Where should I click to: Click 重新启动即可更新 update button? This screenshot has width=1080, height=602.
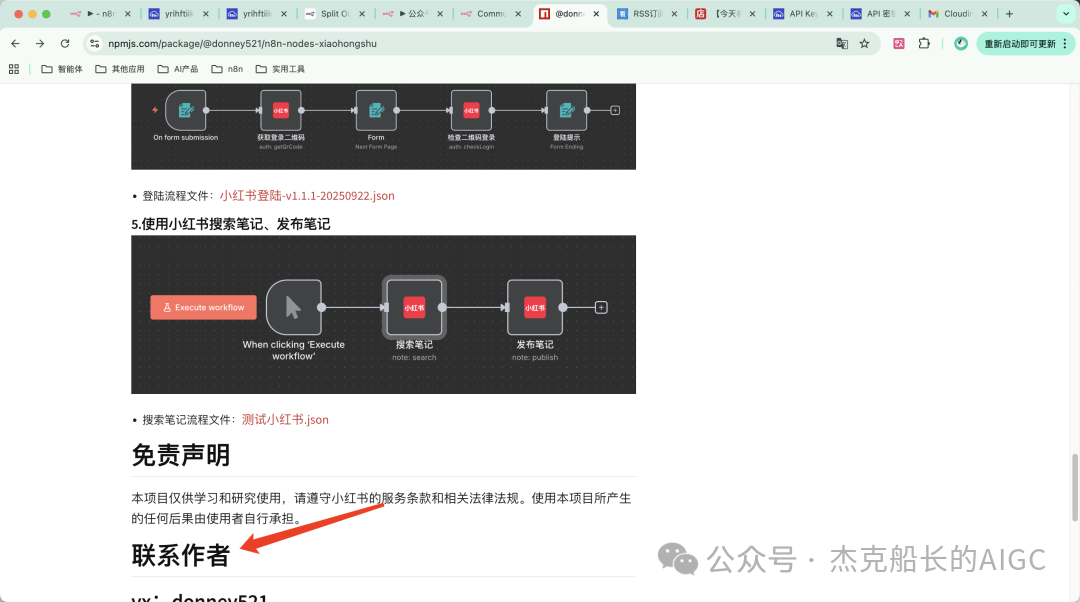coord(1019,43)
